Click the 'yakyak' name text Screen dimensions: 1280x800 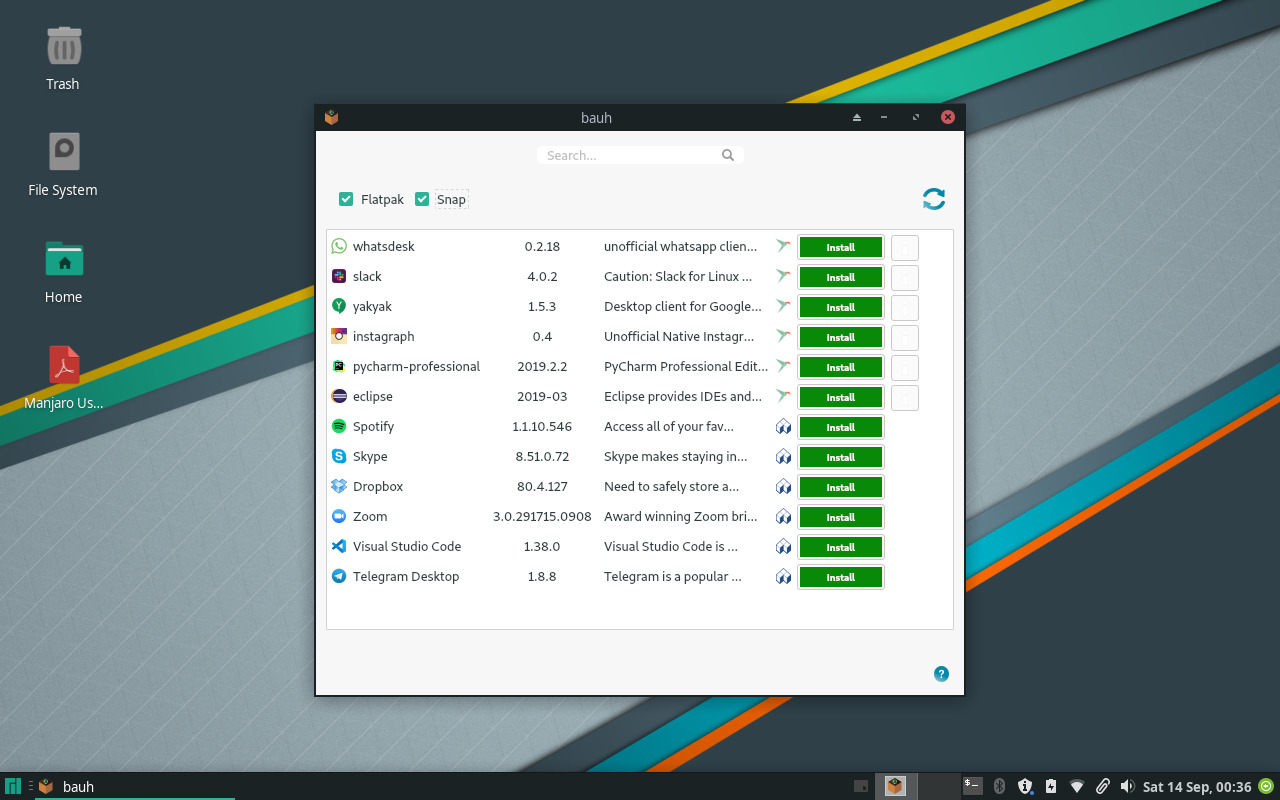click(372, 306)
